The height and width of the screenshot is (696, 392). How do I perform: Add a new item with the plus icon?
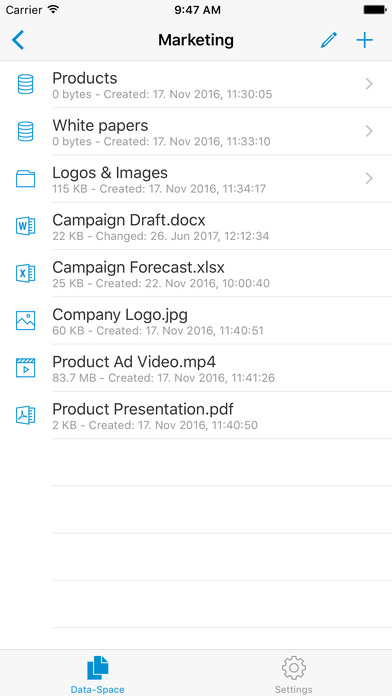(364, 40)
